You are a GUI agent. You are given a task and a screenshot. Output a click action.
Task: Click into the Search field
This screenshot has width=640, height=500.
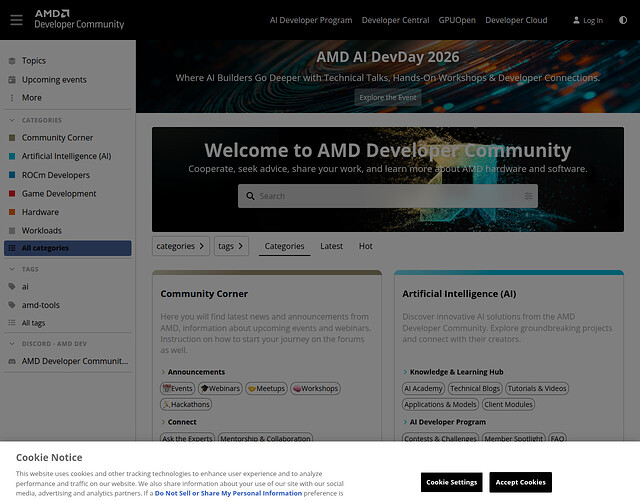point(388,196)
